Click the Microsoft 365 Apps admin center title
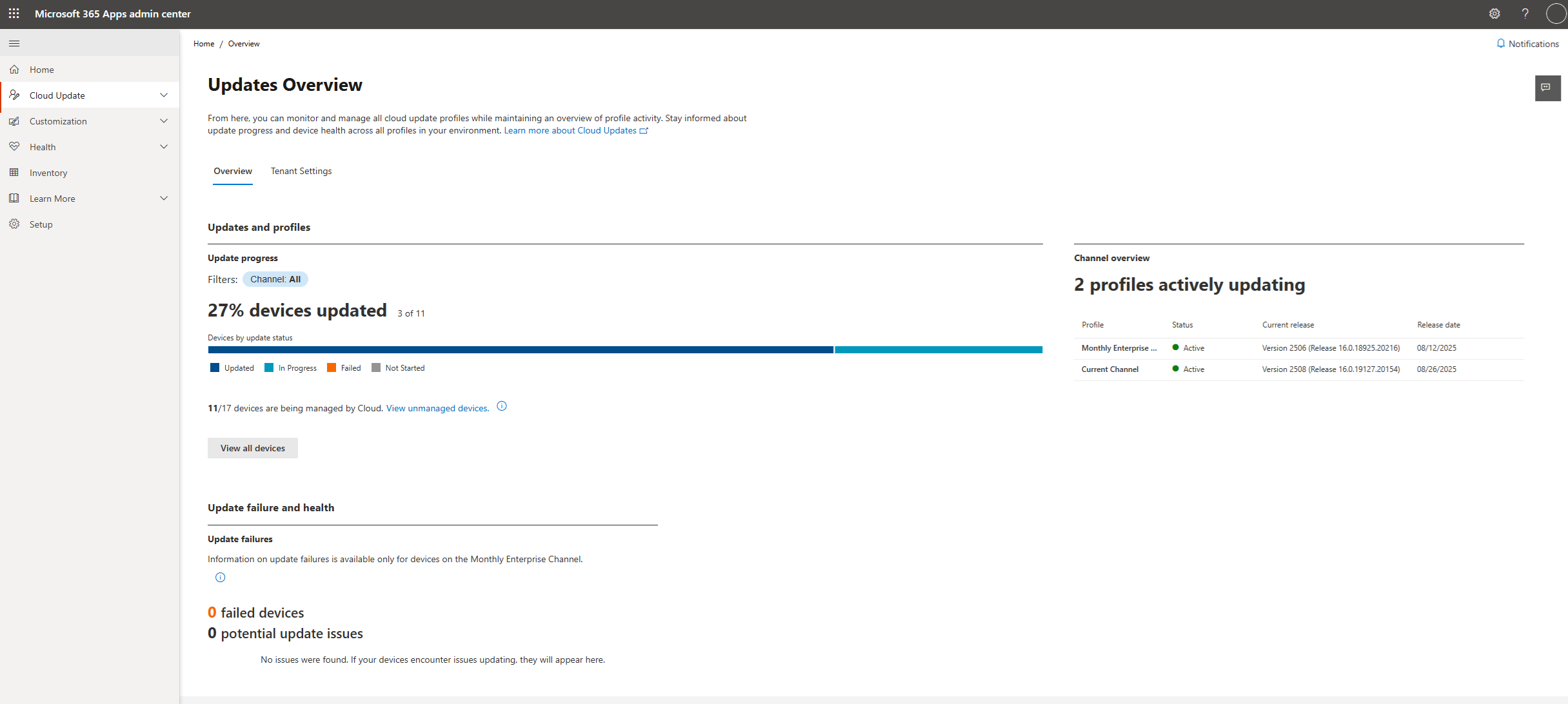Image resolution: width=1568 pixels, height=704 pixels. [x=113, y=14]
